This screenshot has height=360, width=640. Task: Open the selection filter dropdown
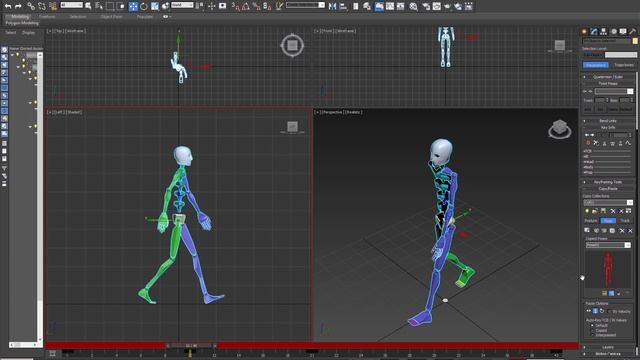tap(71, 5)
